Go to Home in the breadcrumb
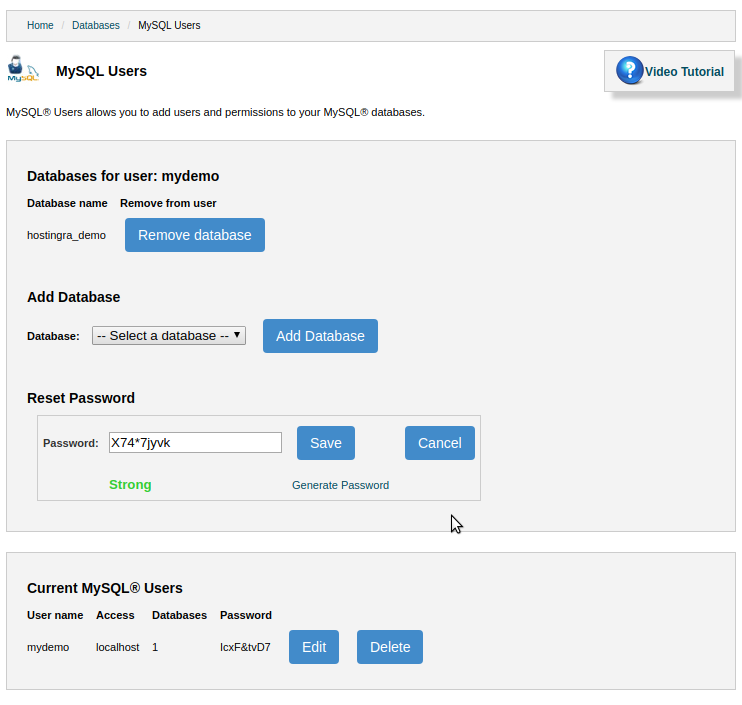The width and height of the screenshot is (742, 705). coord(40,25)
